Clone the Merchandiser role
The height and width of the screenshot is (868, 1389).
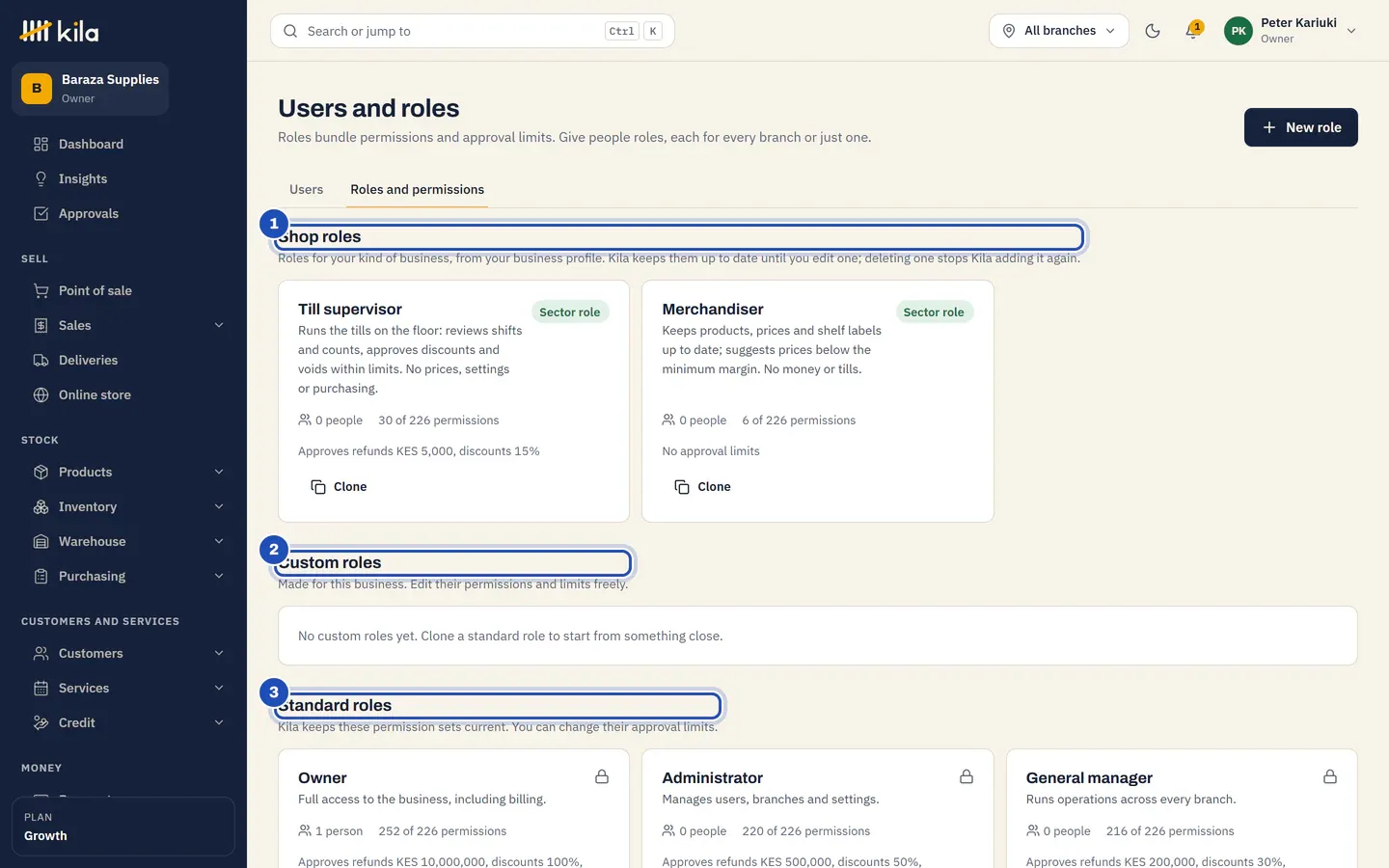[x=702, y=487]
